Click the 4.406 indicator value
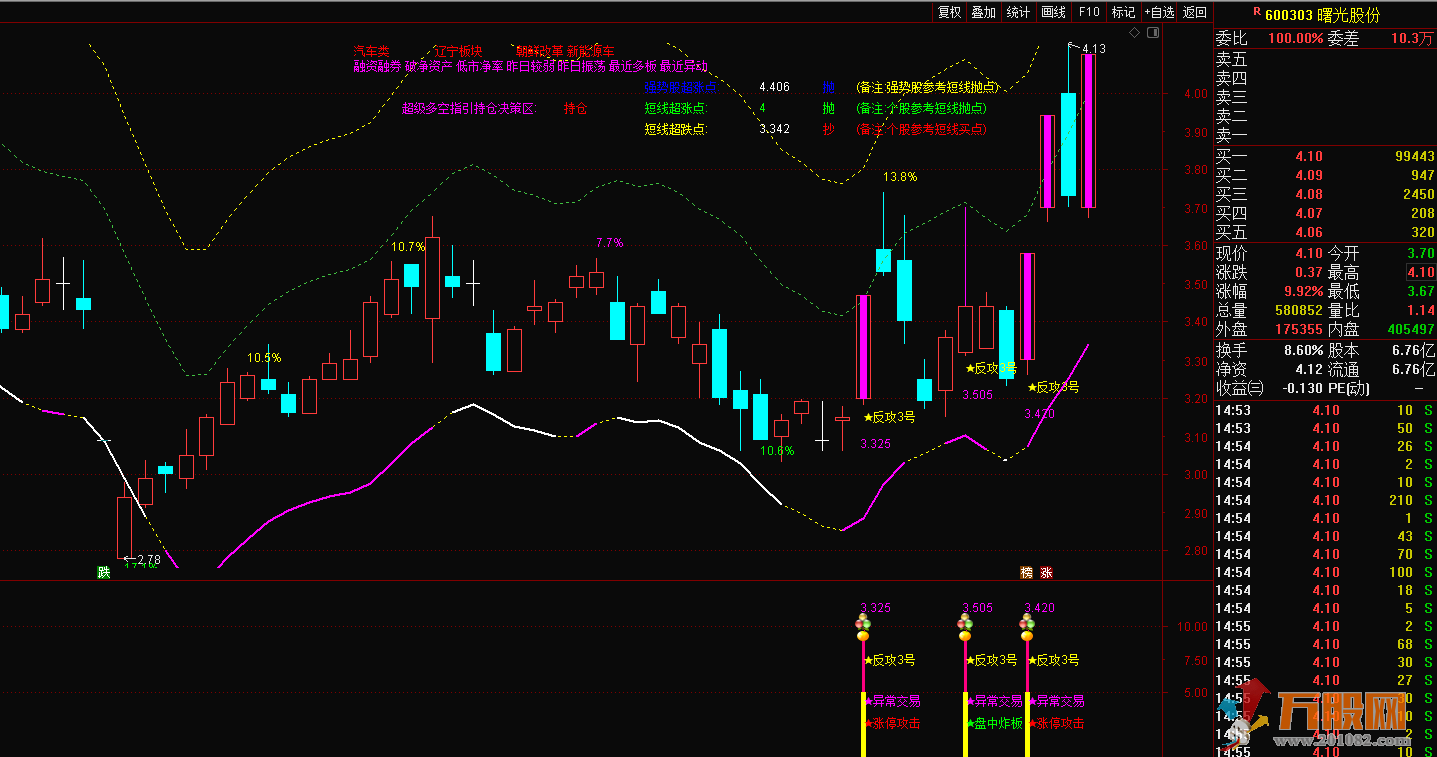Viewport: 1437px width, 757px height. [775, 88]
